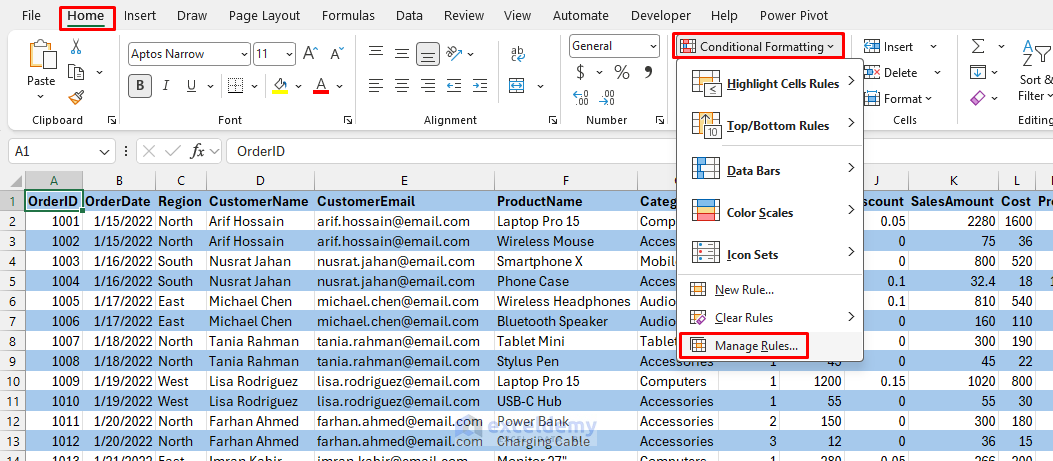Image resolution: width=1053 pixels, height=461 pixels.
Task: Toggle Underline formatting
Action: click(191, 85)
